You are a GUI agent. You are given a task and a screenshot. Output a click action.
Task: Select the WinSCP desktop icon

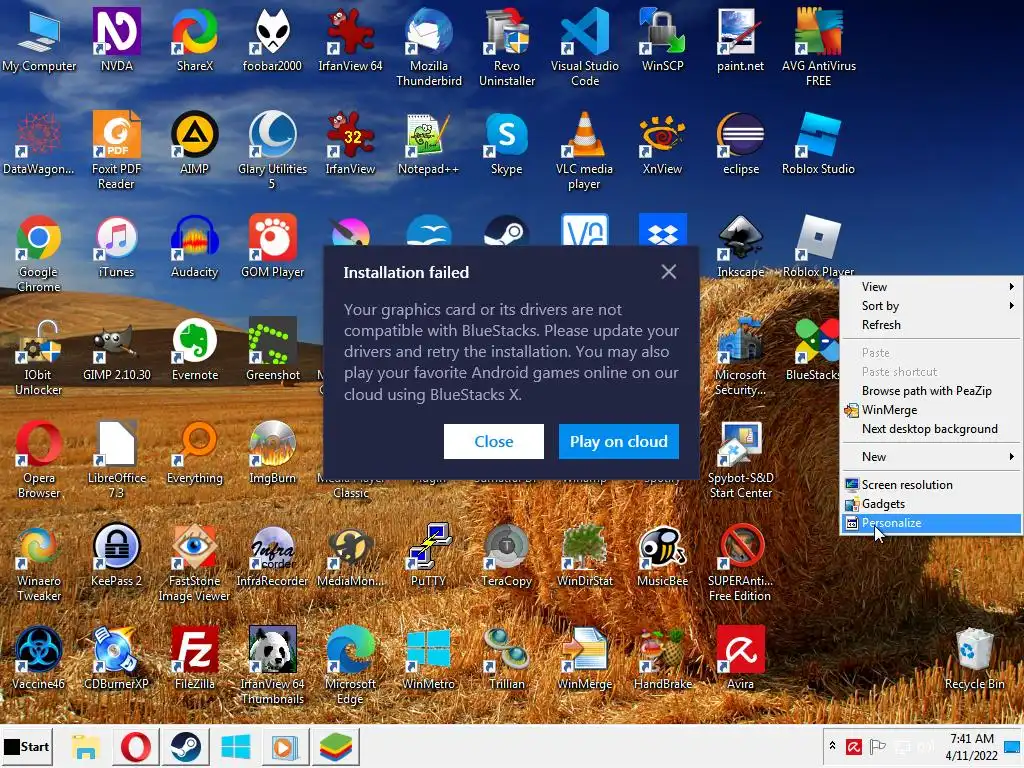[662, 39]
